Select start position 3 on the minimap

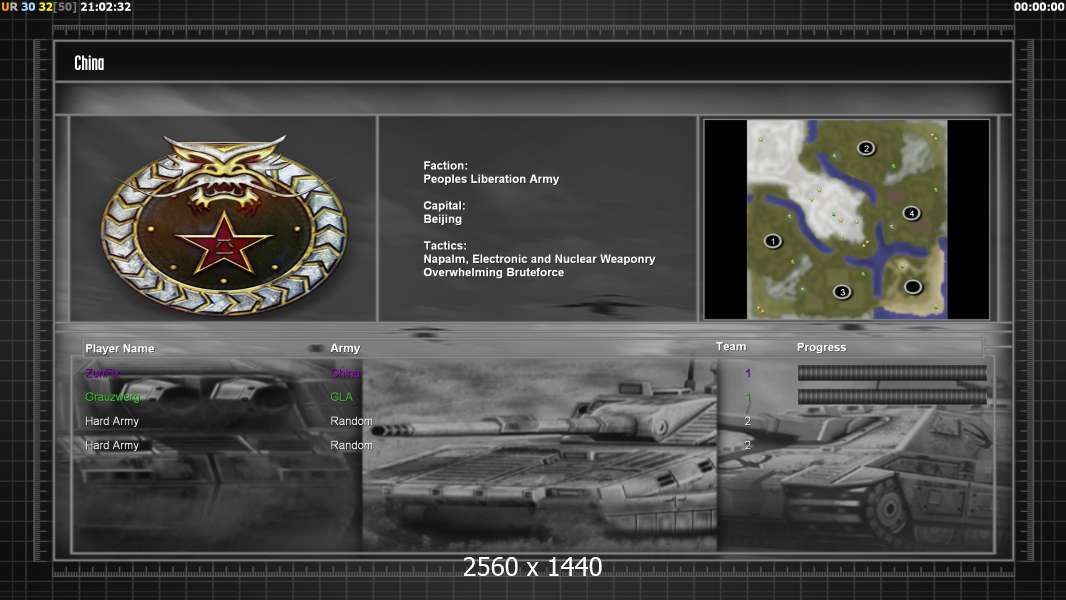[x=842, y=292]
